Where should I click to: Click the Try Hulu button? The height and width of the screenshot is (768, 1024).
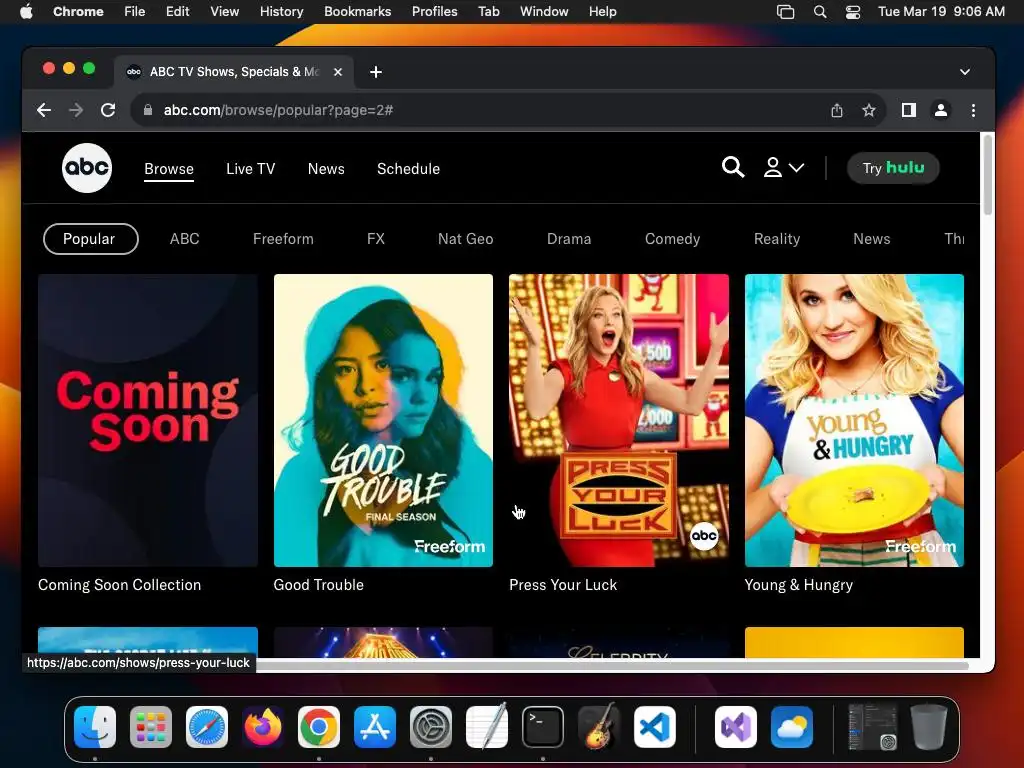pos(893,168)
